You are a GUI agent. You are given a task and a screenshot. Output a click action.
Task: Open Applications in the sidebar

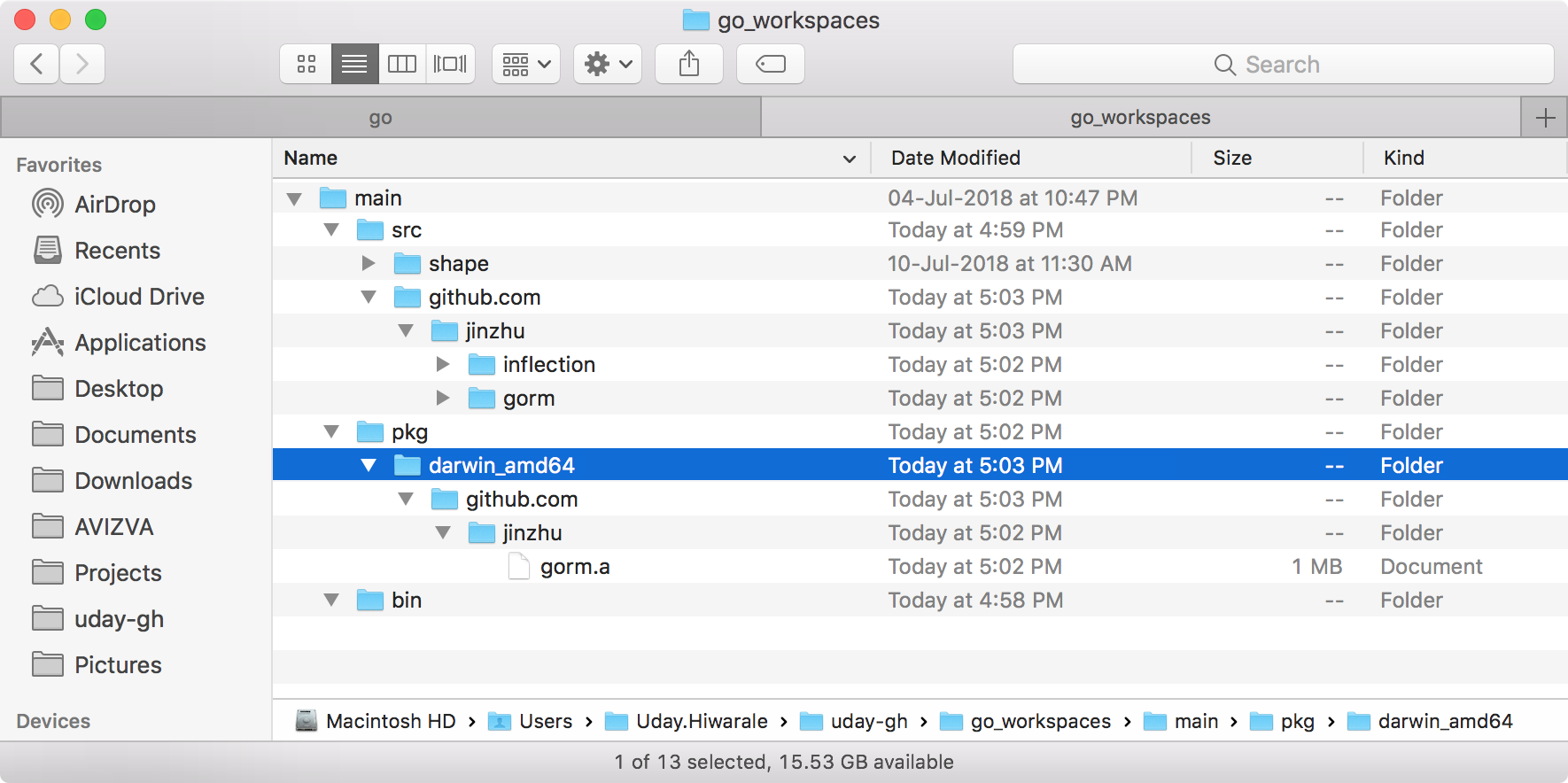pos(119,343)
